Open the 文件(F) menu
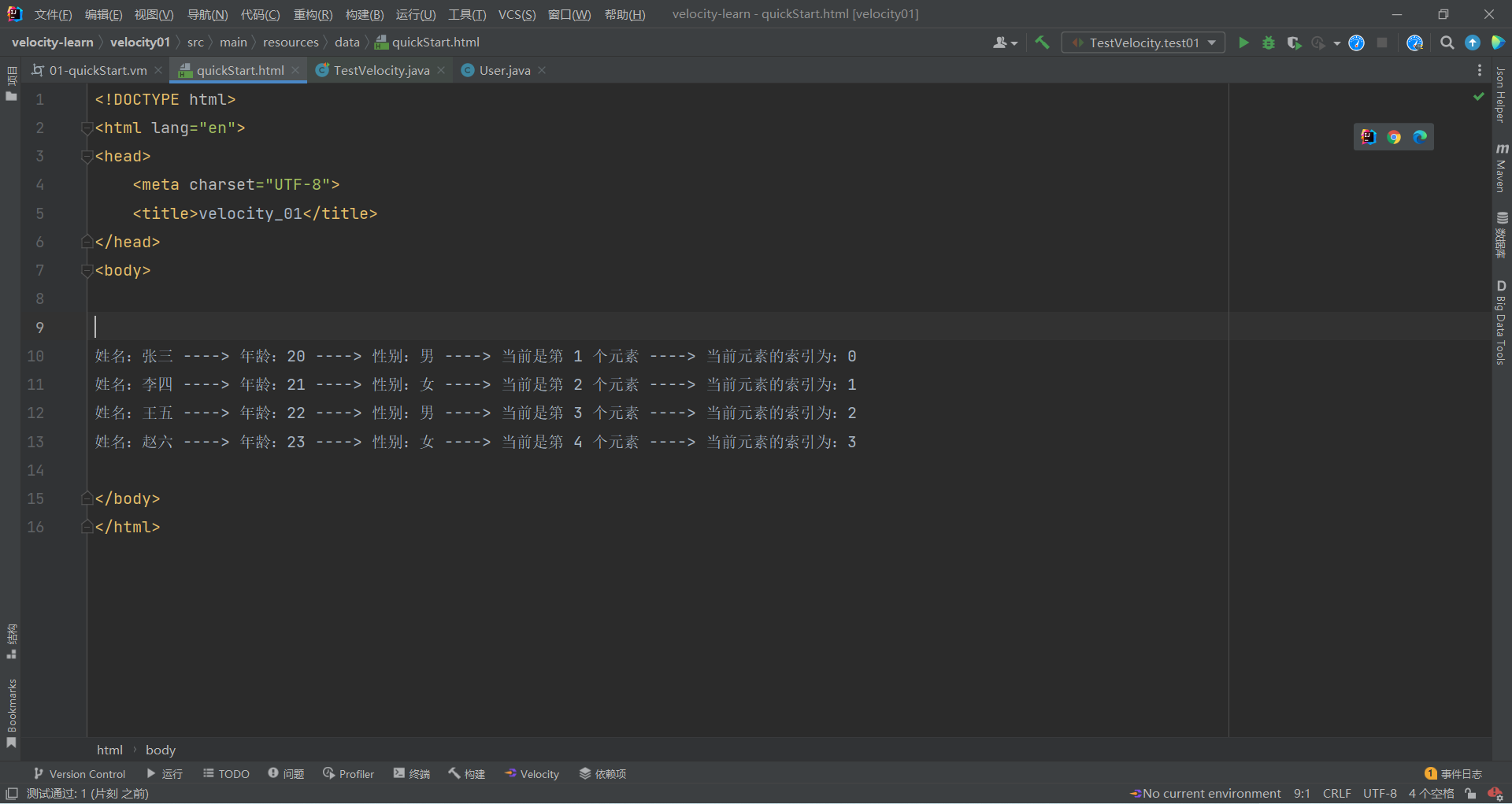Viewport: 1512px width, 804px height. coord(53,14)
